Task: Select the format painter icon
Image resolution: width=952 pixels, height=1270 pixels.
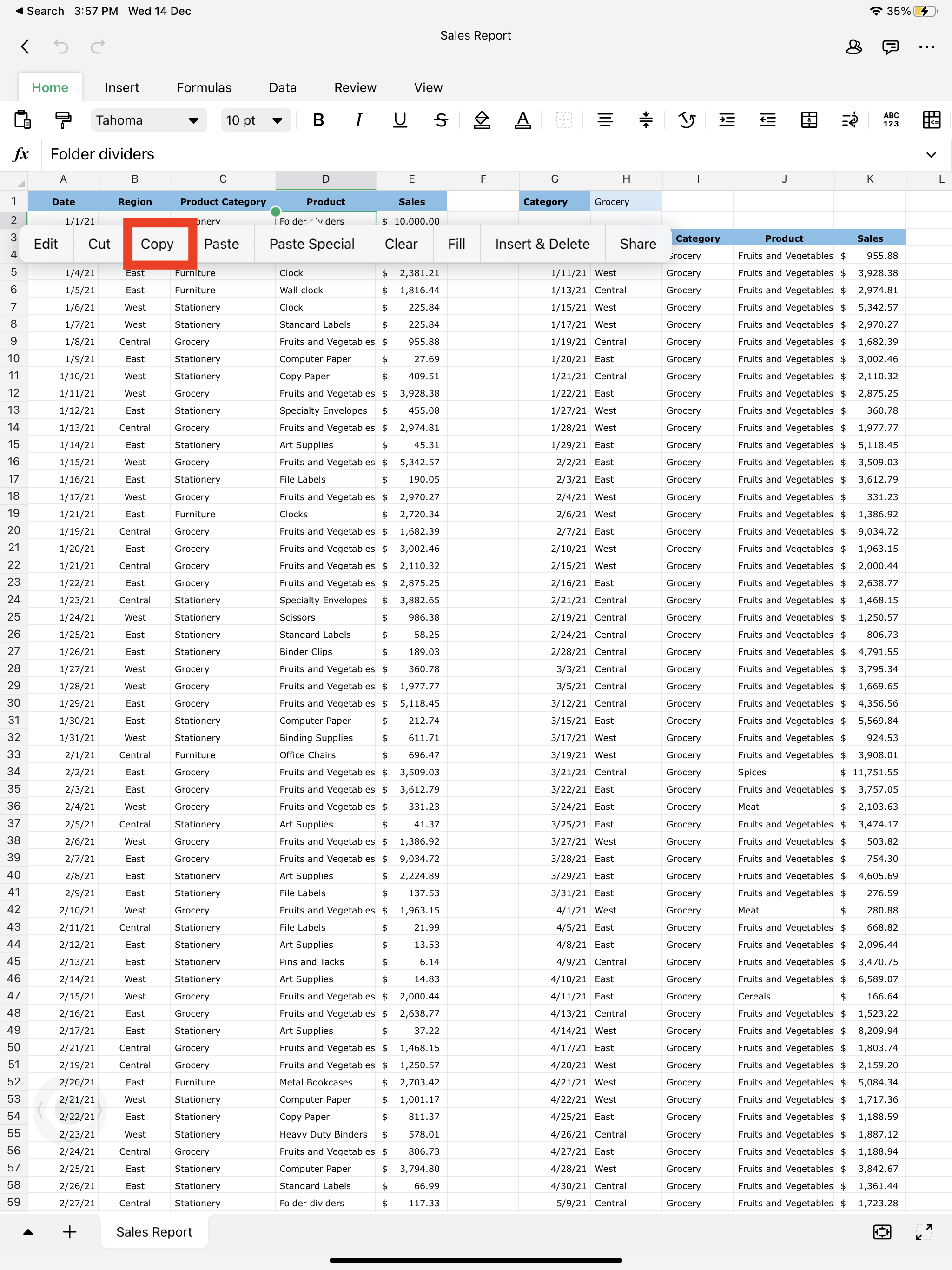Action: coord(63,120)
